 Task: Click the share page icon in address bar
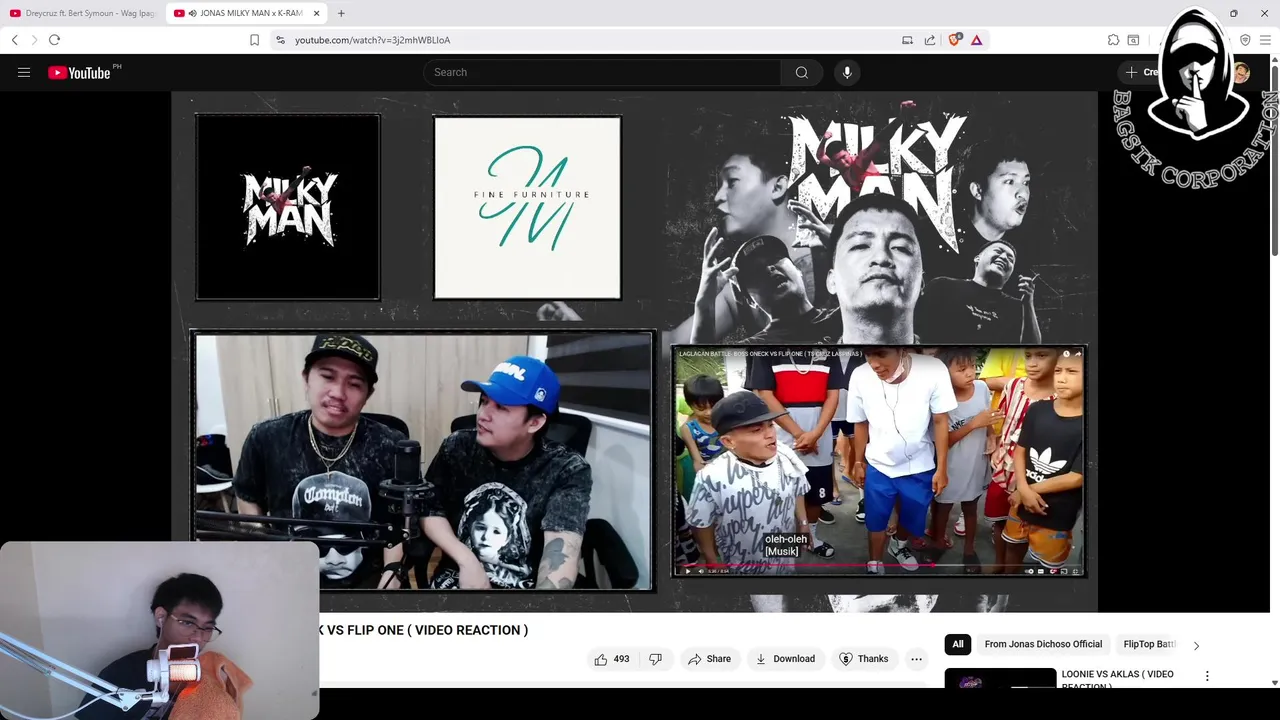click(930, 40)
